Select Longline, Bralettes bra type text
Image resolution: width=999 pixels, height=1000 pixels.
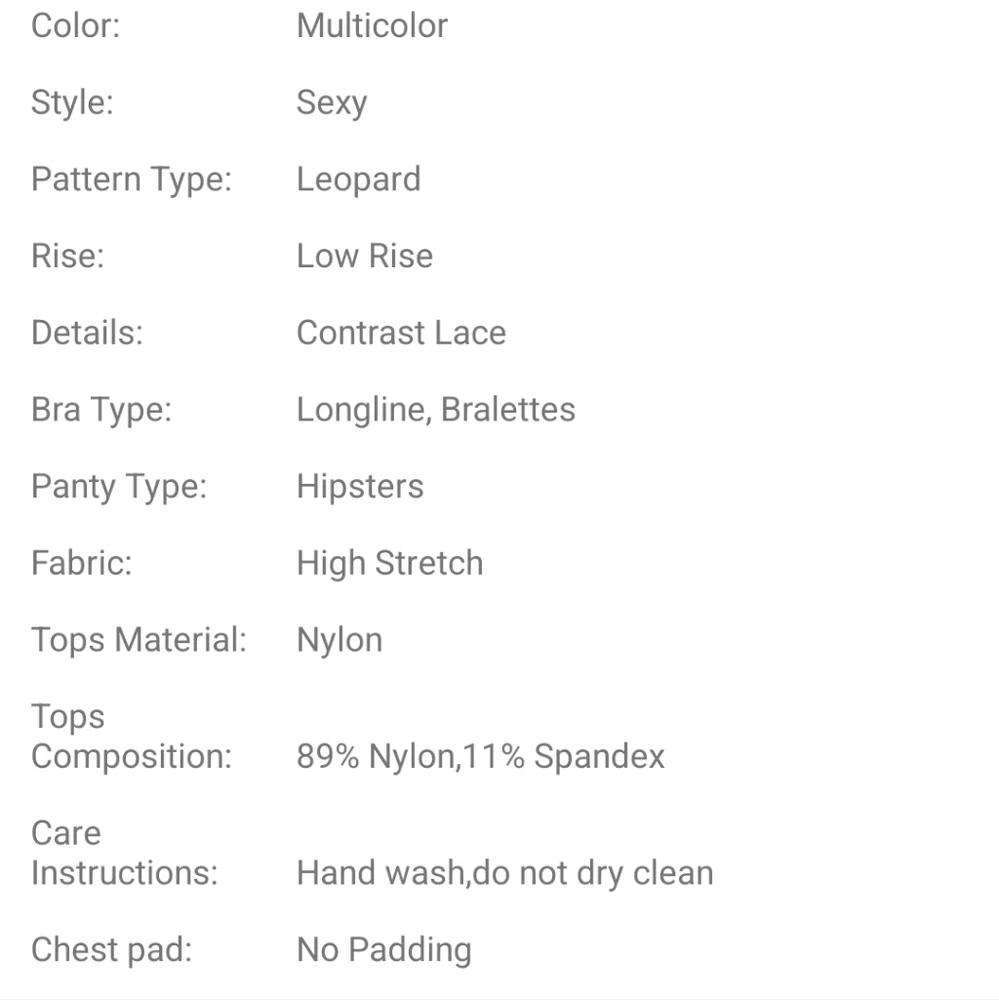point(436,410)
